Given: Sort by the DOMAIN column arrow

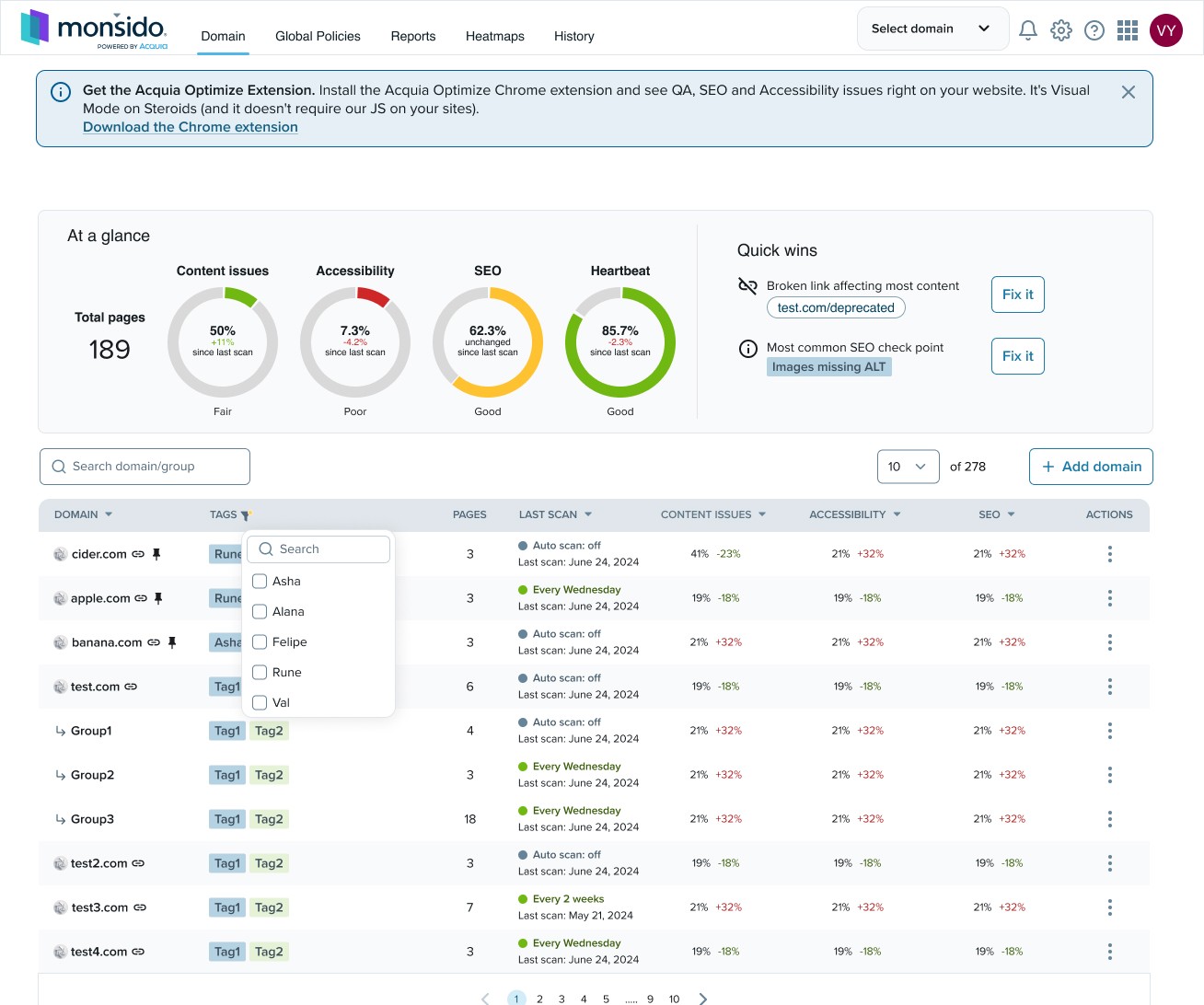Looking at the screenshot, I should [109, 514].
